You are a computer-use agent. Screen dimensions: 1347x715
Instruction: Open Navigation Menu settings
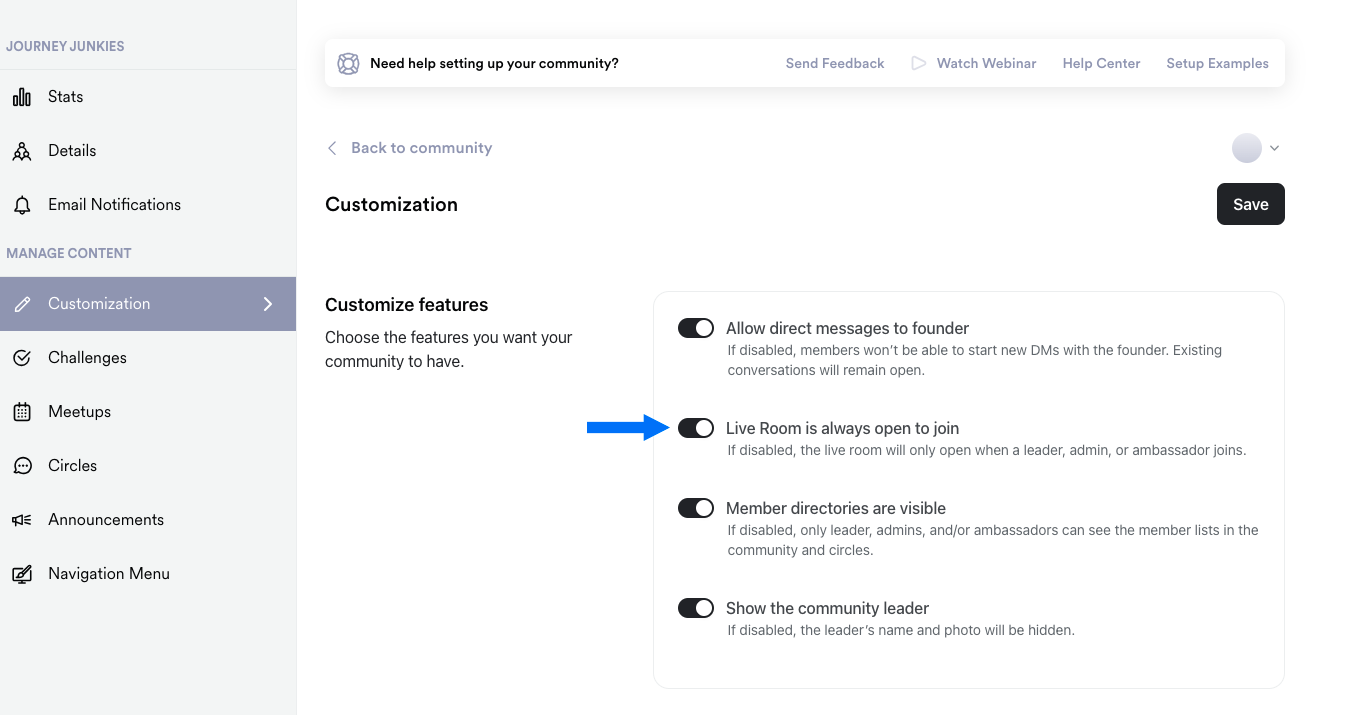[148, 574]
